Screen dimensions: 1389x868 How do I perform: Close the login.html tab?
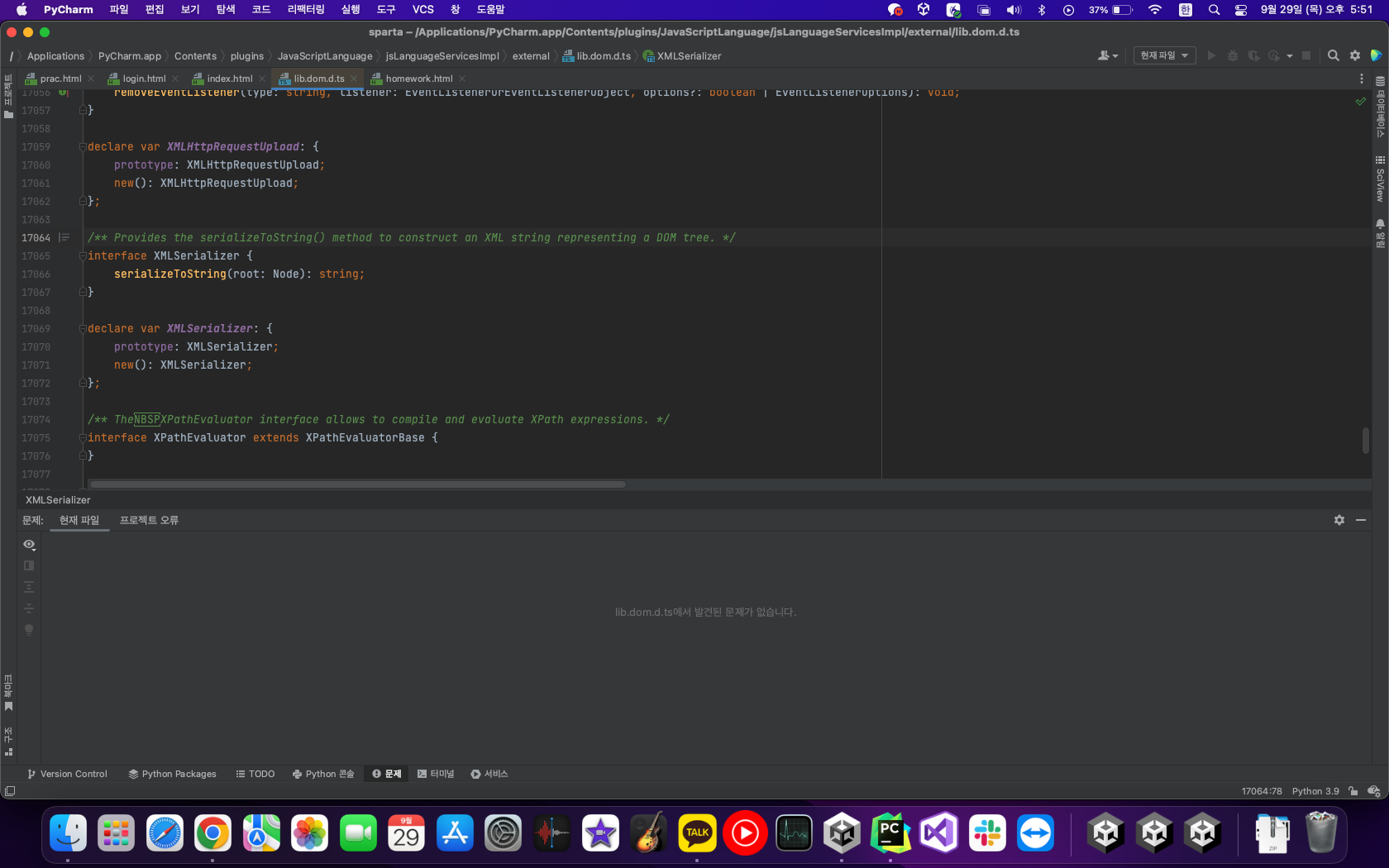click(x=175, y=79)
